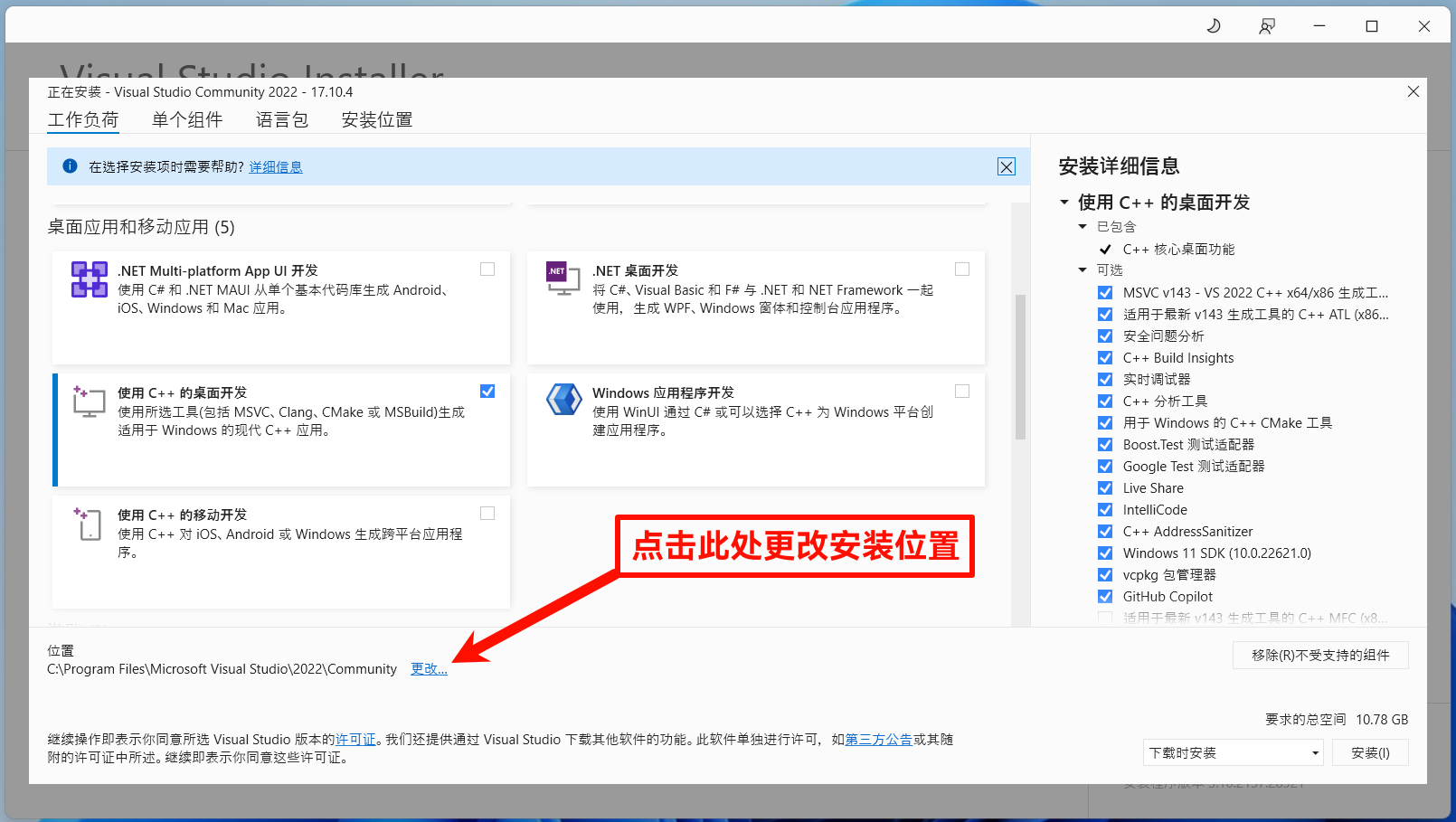Viewport: 1456px width, 822px height.
Task: Click the Windows application development workload icon
Action: [x=563, y=400]
